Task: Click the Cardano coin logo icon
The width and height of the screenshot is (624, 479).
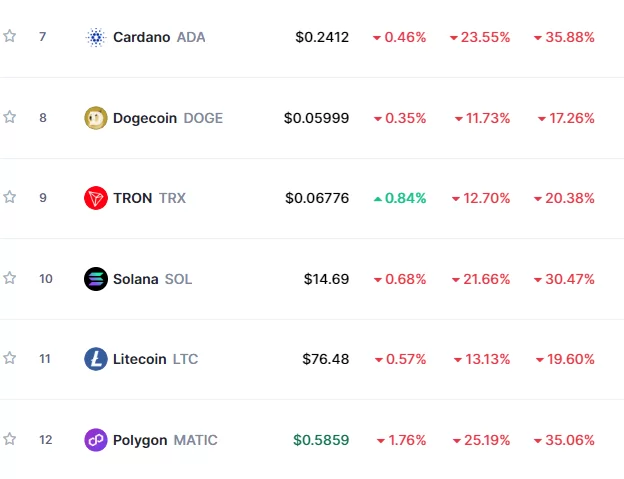Action: 96,37
